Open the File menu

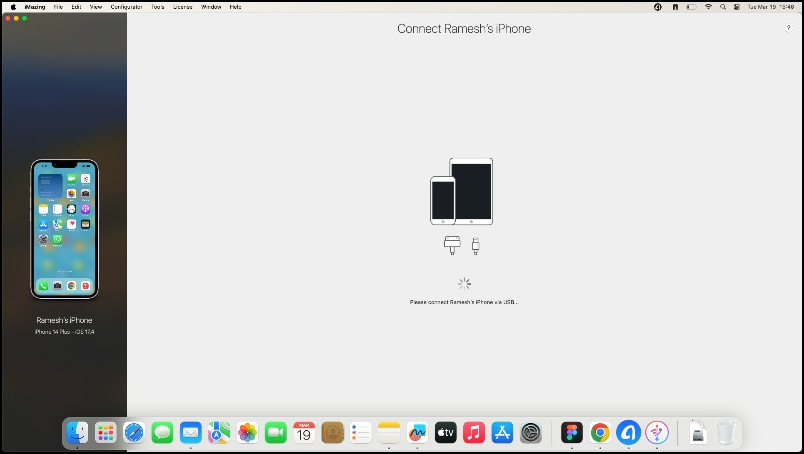pyautogui.click(x=58, y=7)
